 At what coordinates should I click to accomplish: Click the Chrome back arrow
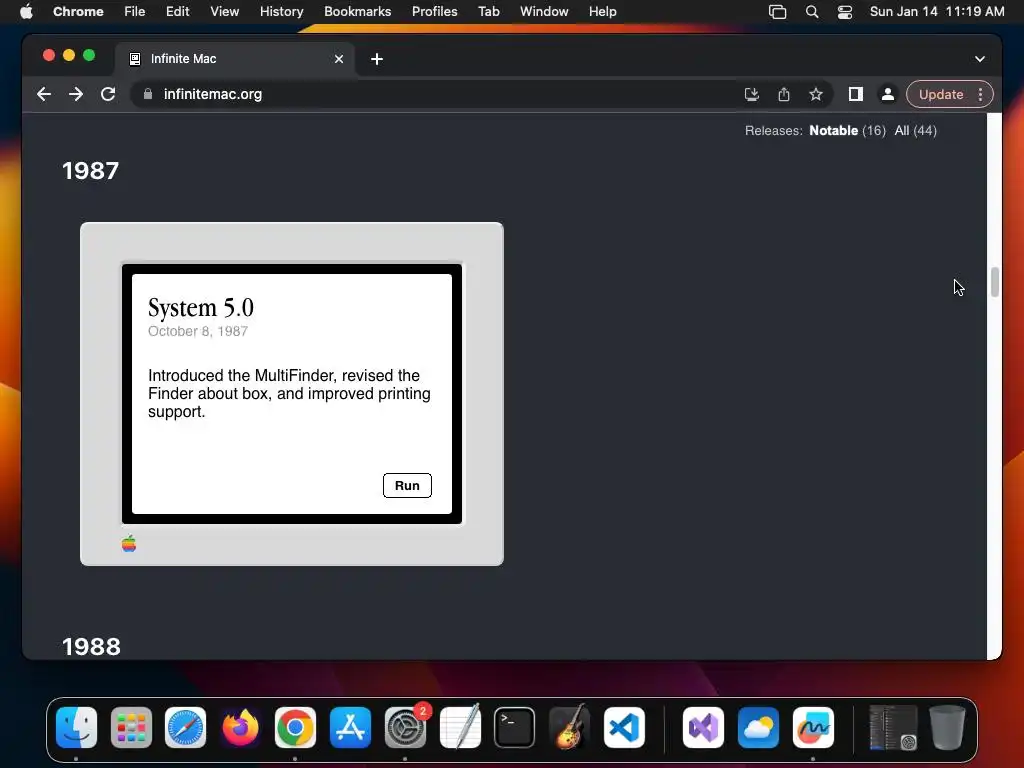44,94
